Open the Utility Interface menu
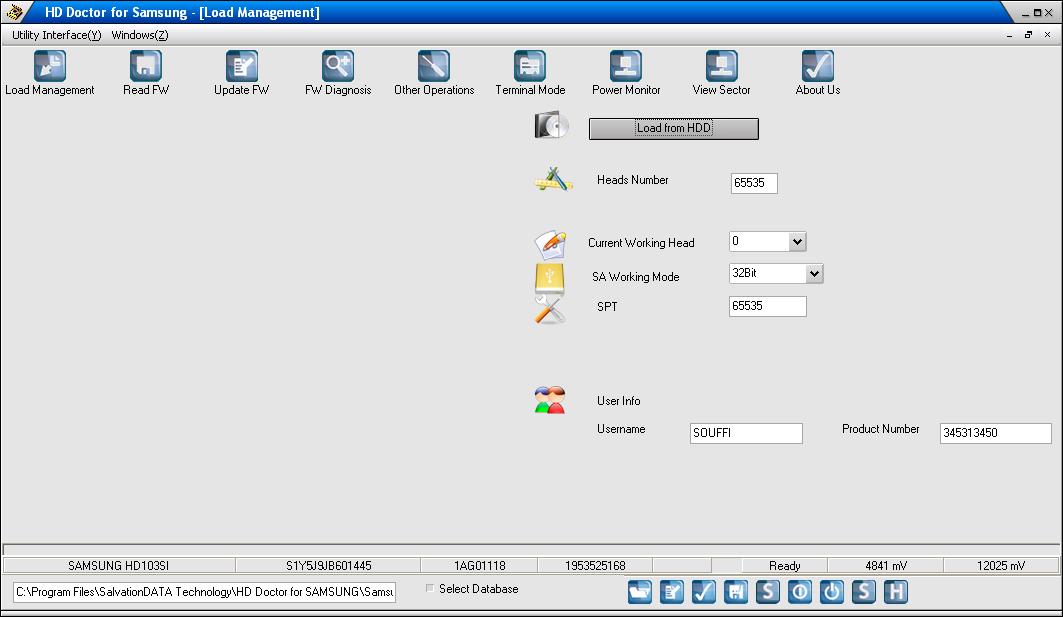Image resolution: width=1063 pixels, height=617 pixels. point(56,35)
